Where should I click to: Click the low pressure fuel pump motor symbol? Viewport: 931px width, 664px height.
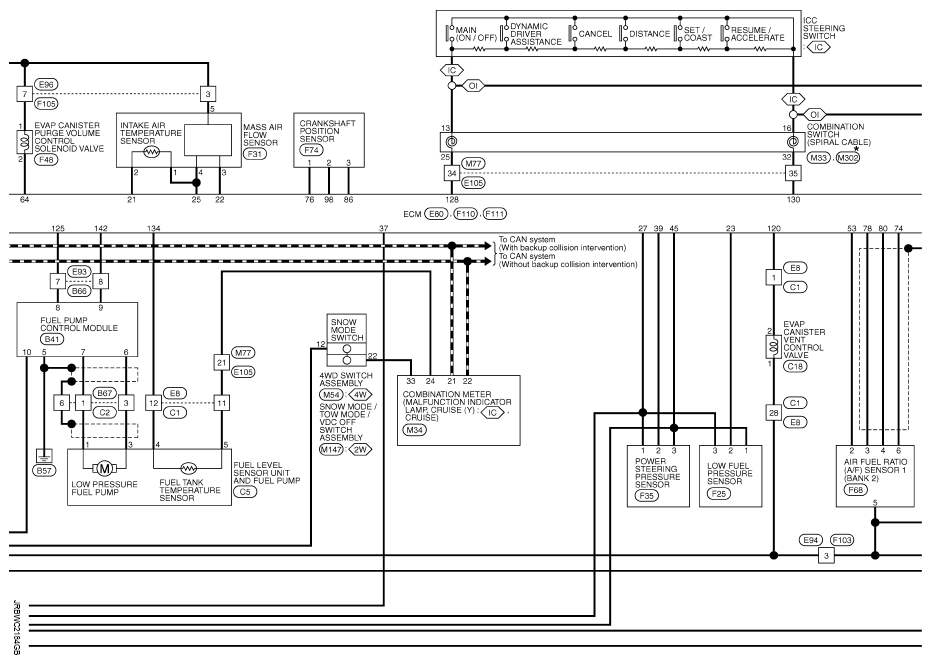[x=101, y=467]
